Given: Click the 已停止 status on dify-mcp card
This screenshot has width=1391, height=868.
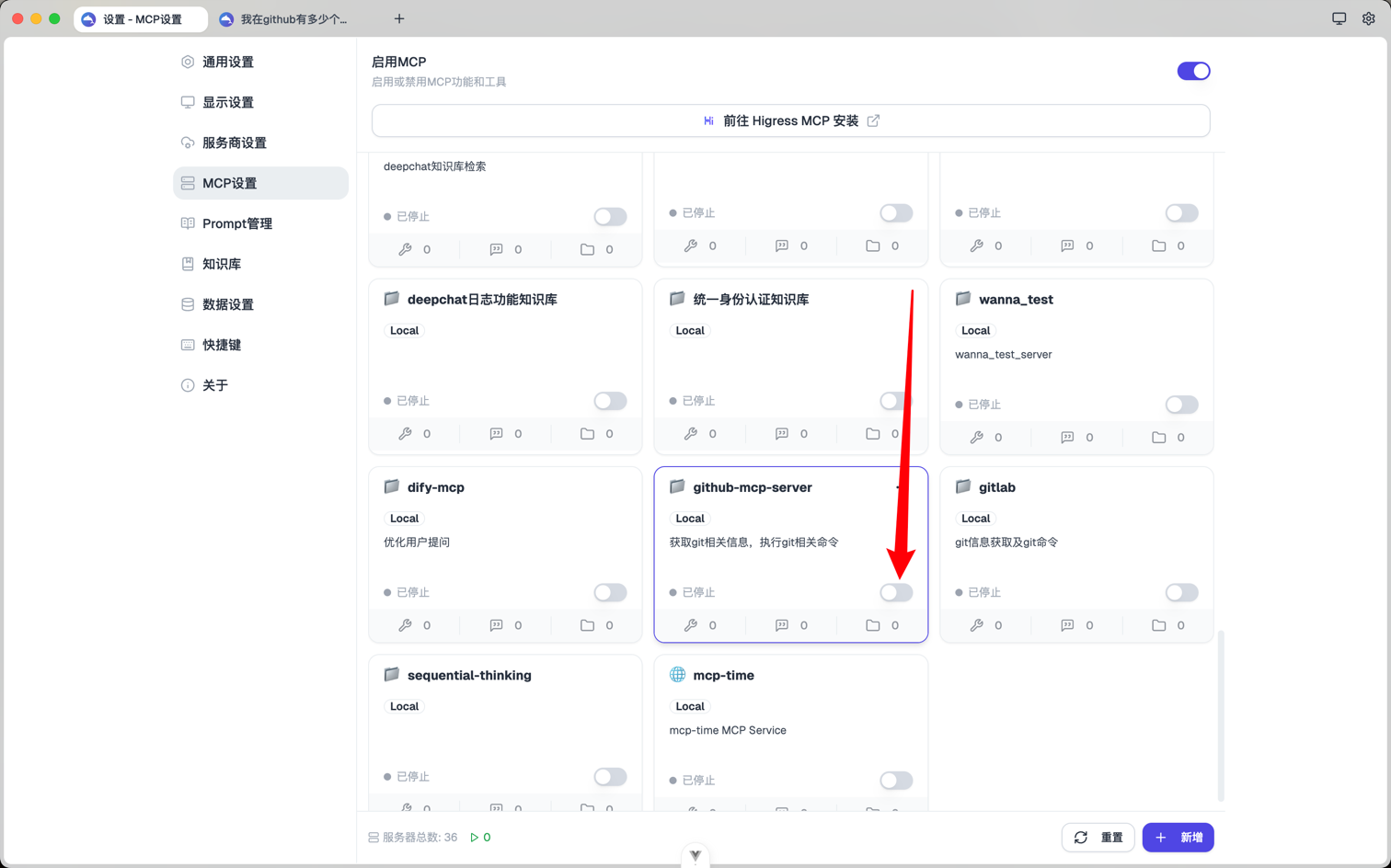Looking at the screenshot, I should (407, 592).
